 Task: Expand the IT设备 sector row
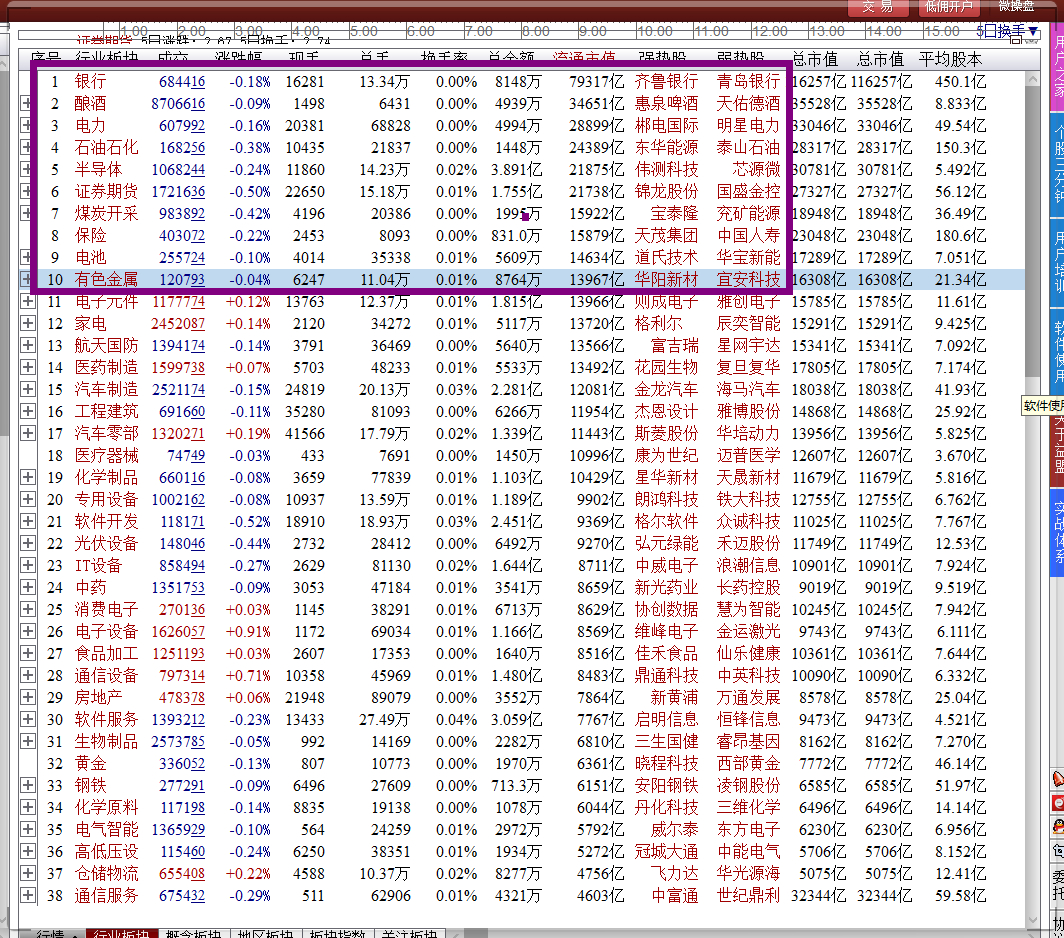coord(27,565)
